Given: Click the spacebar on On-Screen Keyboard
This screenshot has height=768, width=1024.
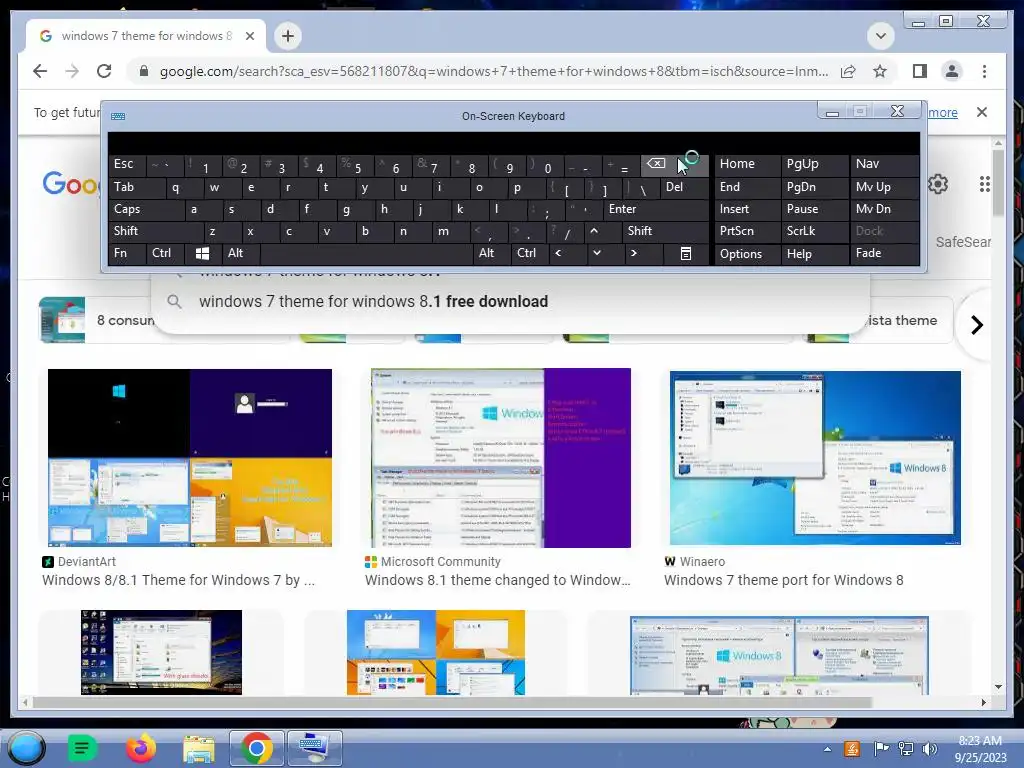Looking at the screenshot, I should click(x=366, y=253).
